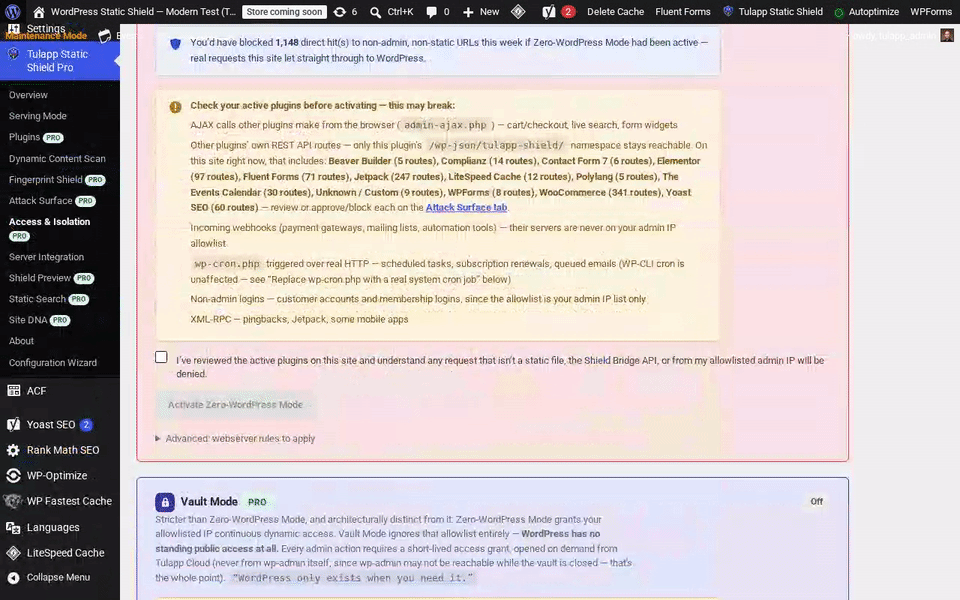The height and width of the screenshot is (600, 960).
Task: Click 'Check your active plugins before activating' heading
Action: tap(323, 105)
